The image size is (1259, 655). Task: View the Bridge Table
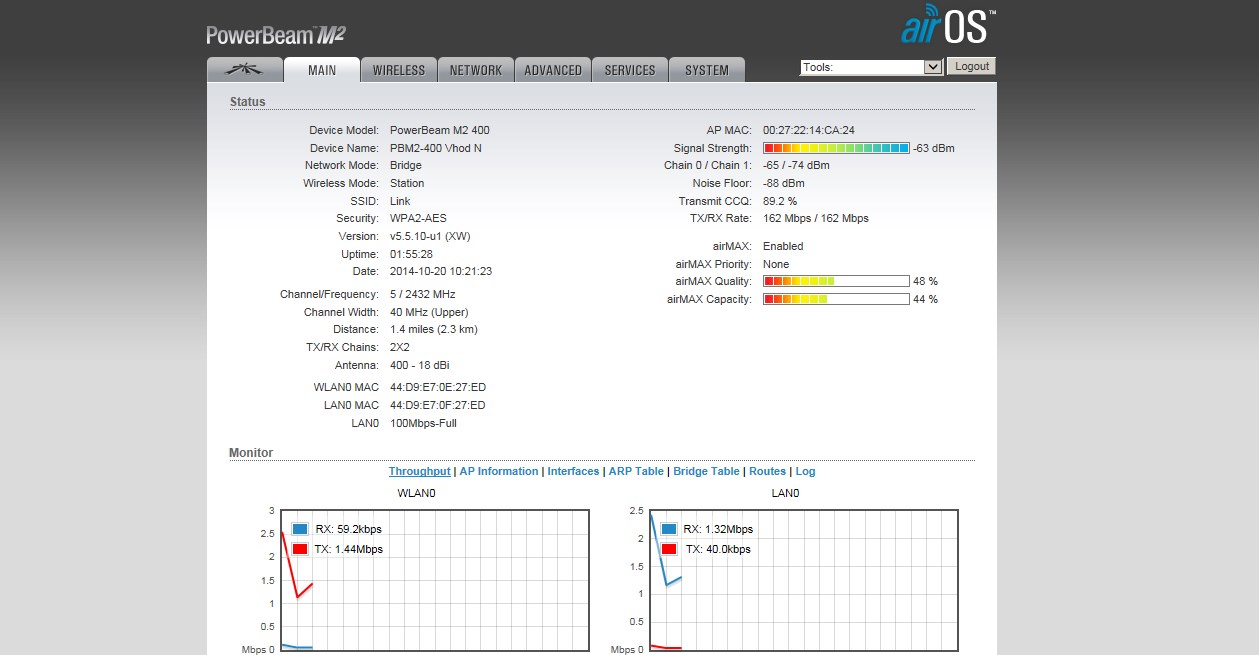707,471
